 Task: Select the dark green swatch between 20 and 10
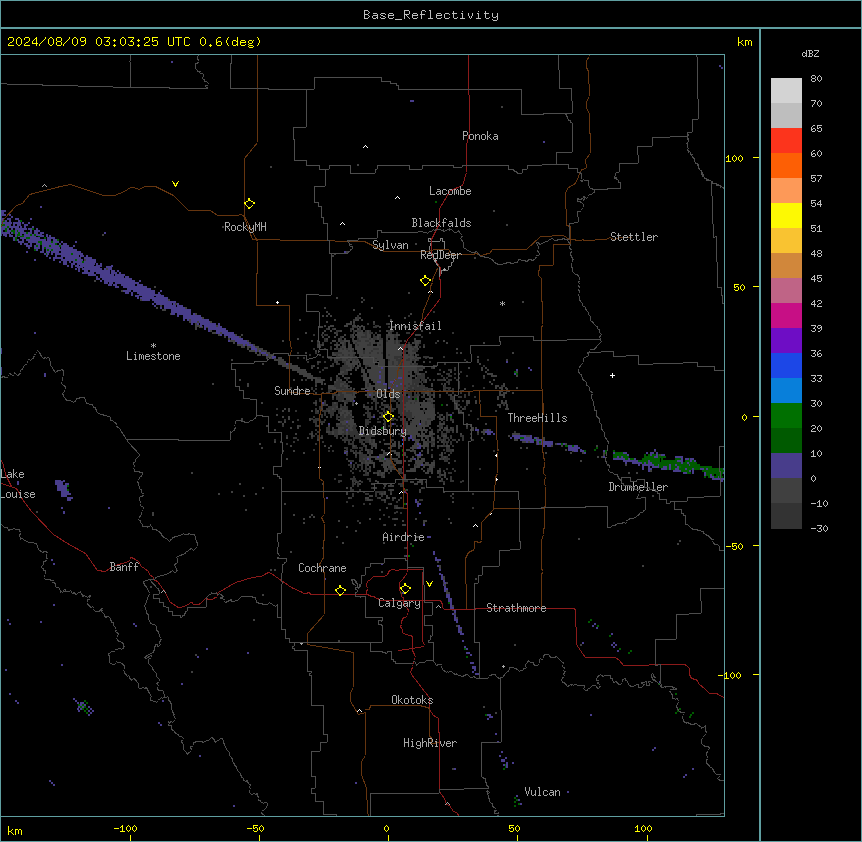tap(786, 440)
